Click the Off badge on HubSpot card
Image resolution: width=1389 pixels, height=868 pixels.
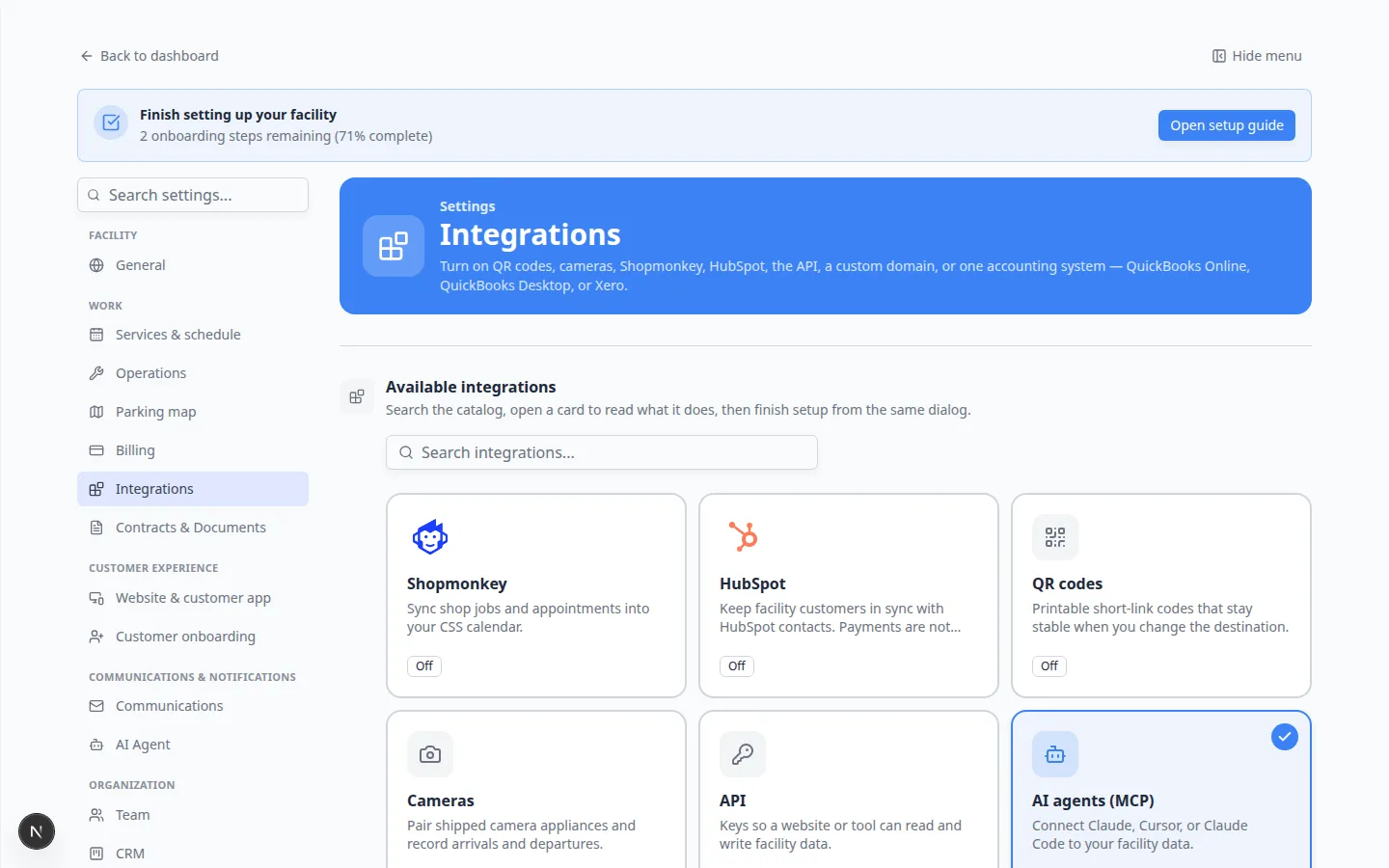click(x=737, y=665)
